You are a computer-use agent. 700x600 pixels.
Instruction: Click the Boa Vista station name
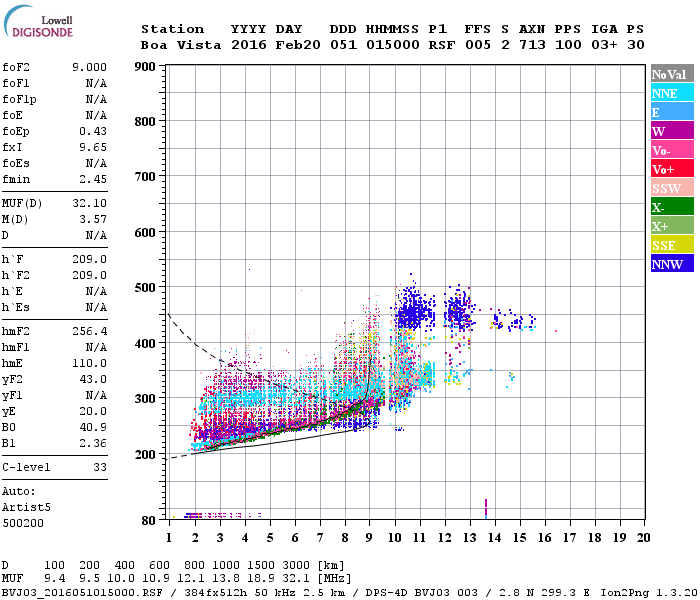[x=181, y=45]
